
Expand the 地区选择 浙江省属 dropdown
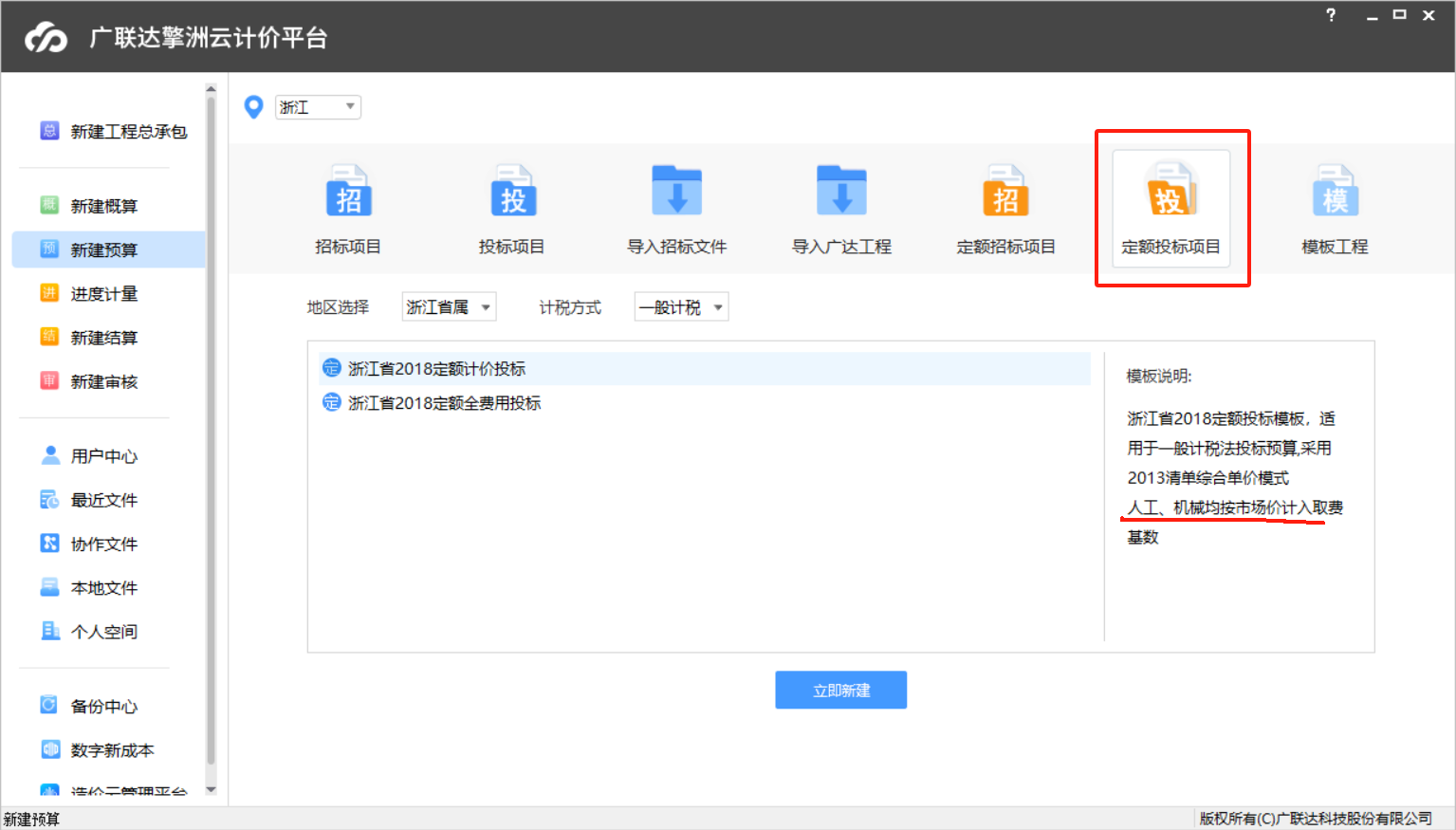(x=449, y=307)
